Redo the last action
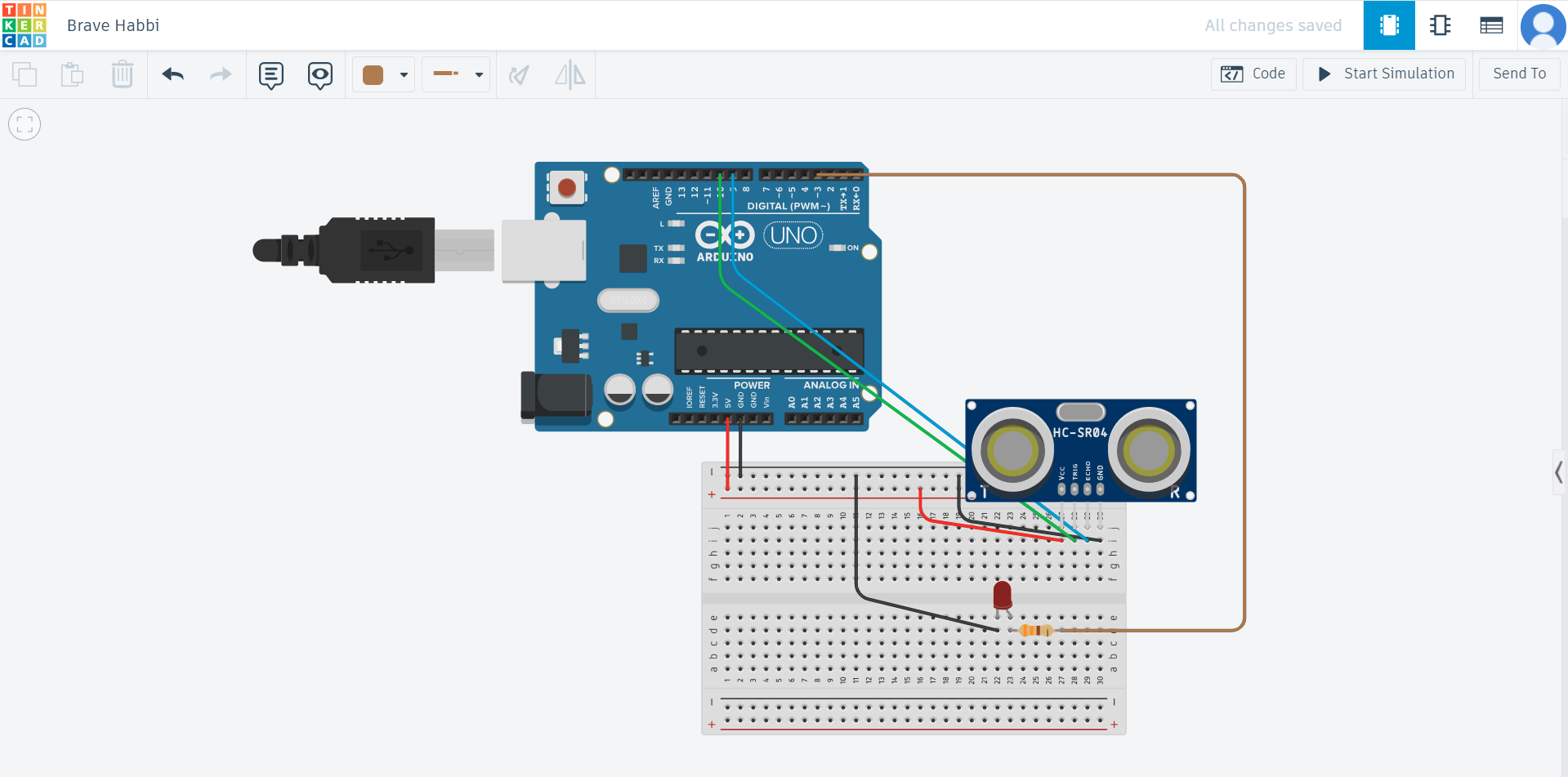The image size is (1568, 777). point(221,74)
